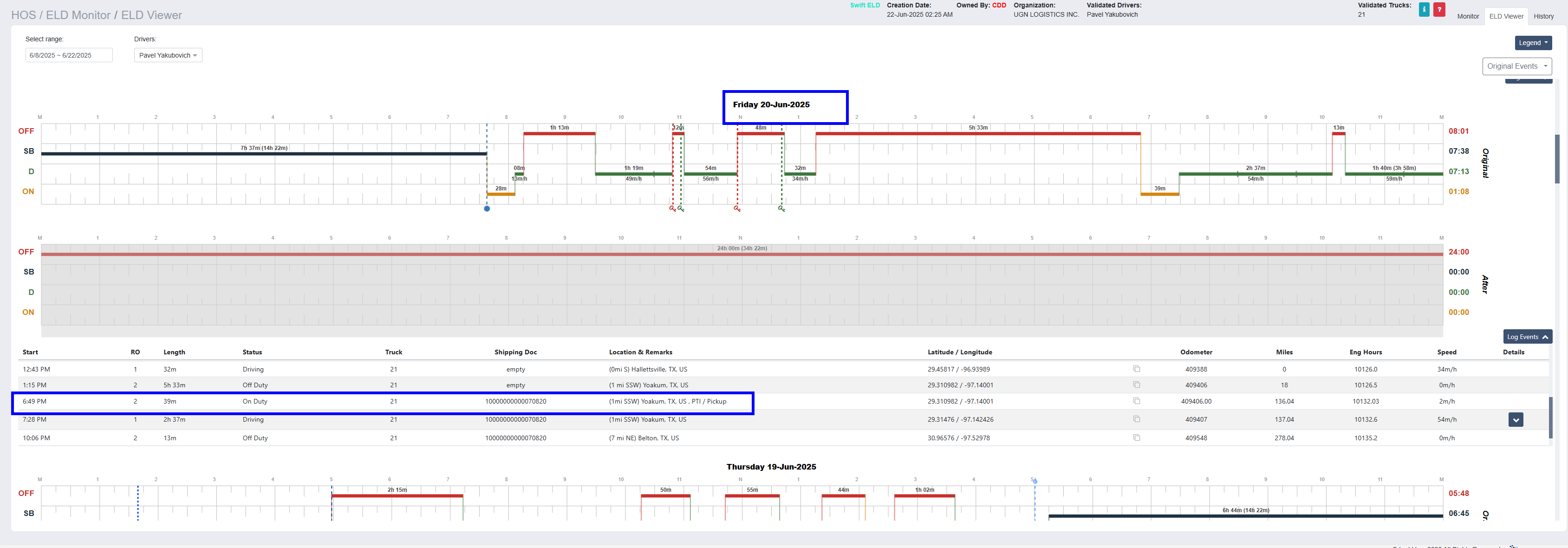Click red magnifier marker at noon on Friday graph
This screenshot has height=548, width=1568.
tap(737, 209)
